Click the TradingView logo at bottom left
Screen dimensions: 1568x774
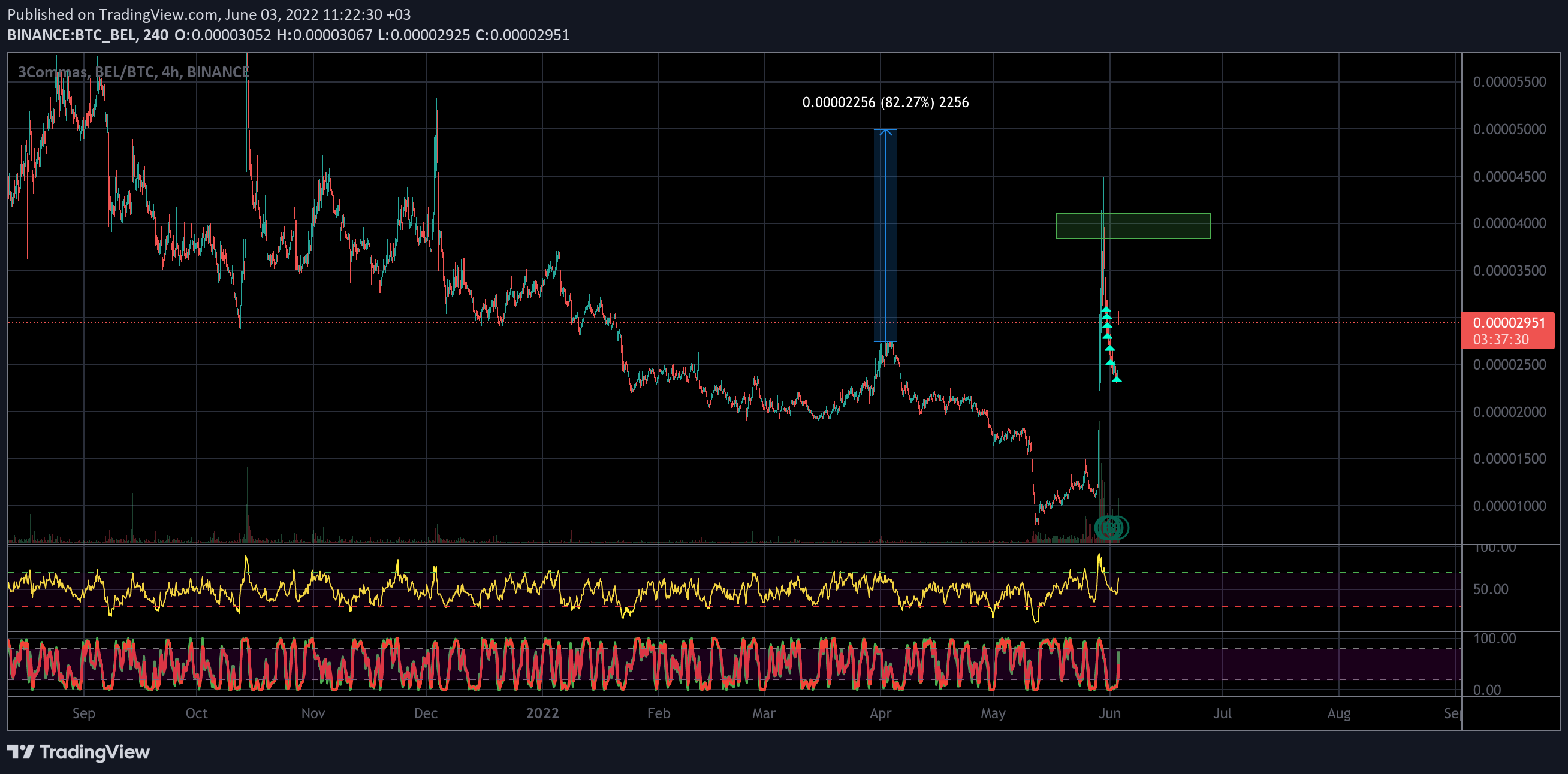click(x=79, y=752)
